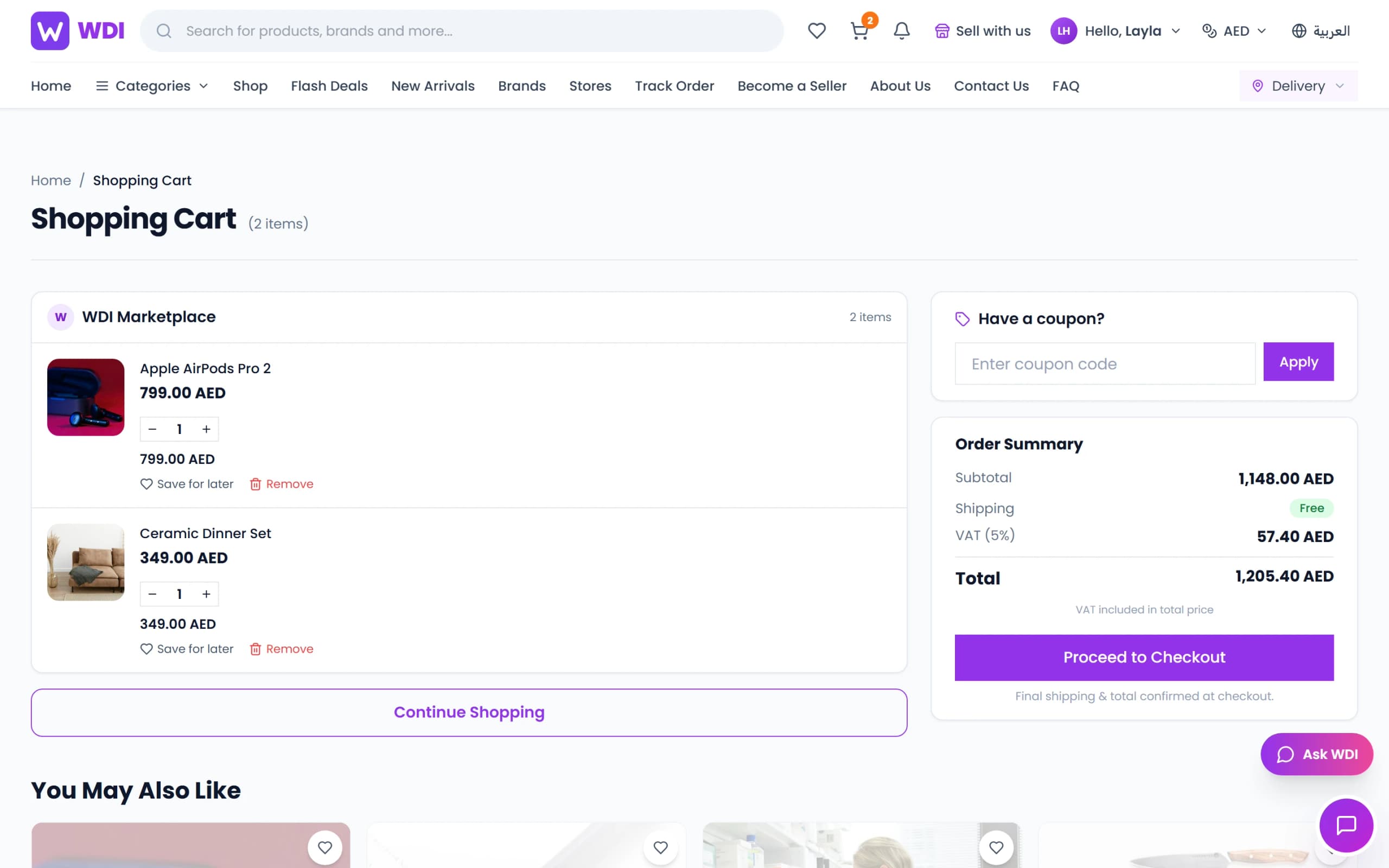The height and width of the screenshot is (868, 1389).
Task: Click the search magnifier icon
Action: pyautogui.click(x=164, y=31)
